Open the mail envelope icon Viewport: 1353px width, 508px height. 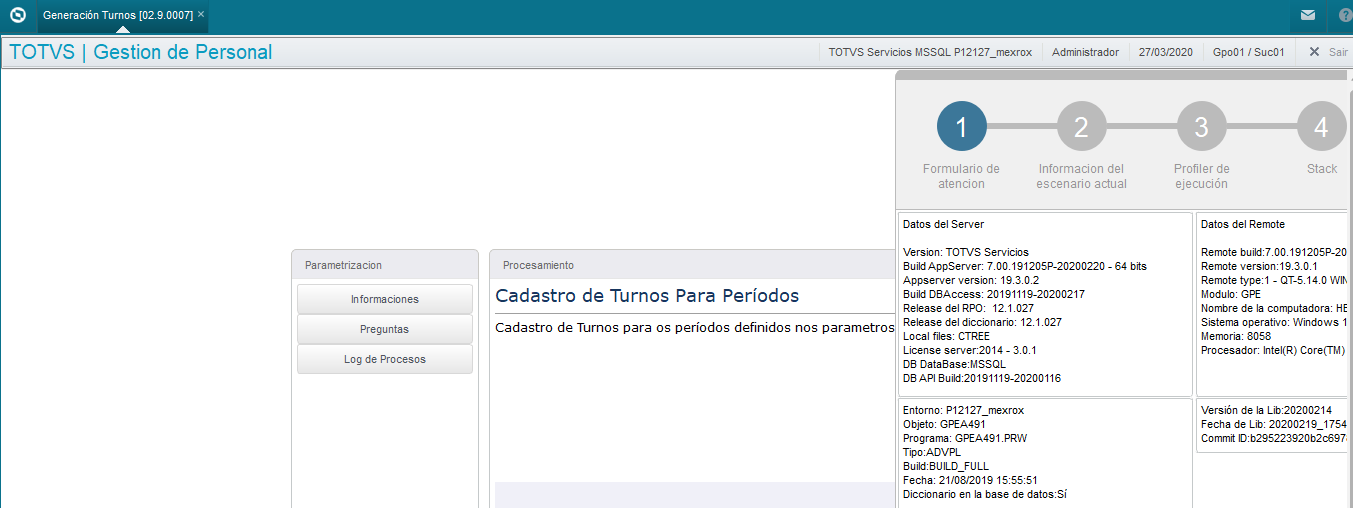click(1307, 15)
